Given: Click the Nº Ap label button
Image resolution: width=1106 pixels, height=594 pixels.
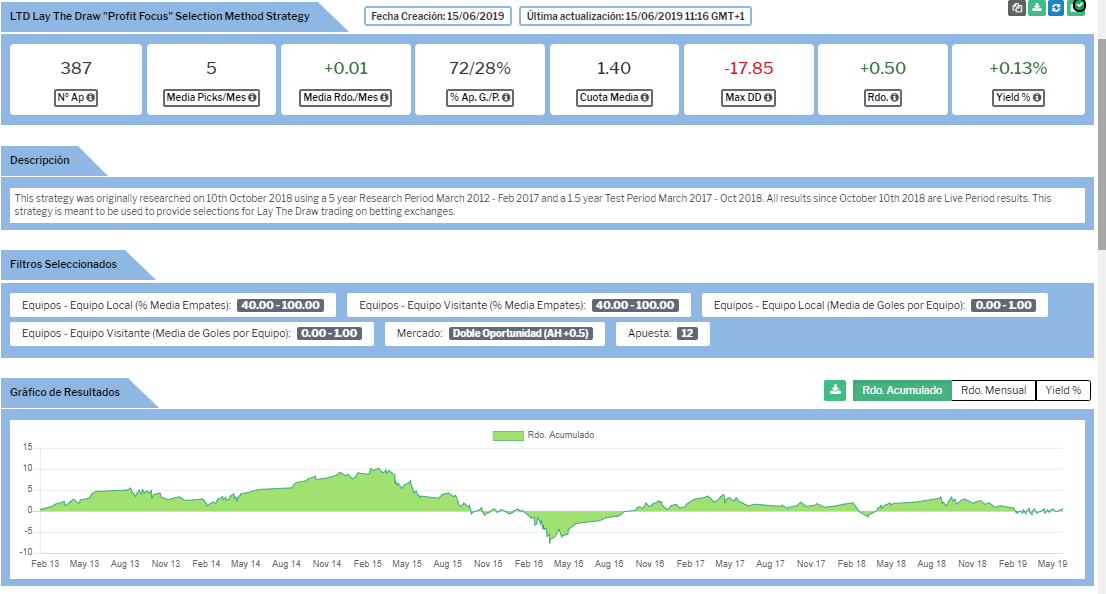Looking at the screenshot, I should click(75, 97).
